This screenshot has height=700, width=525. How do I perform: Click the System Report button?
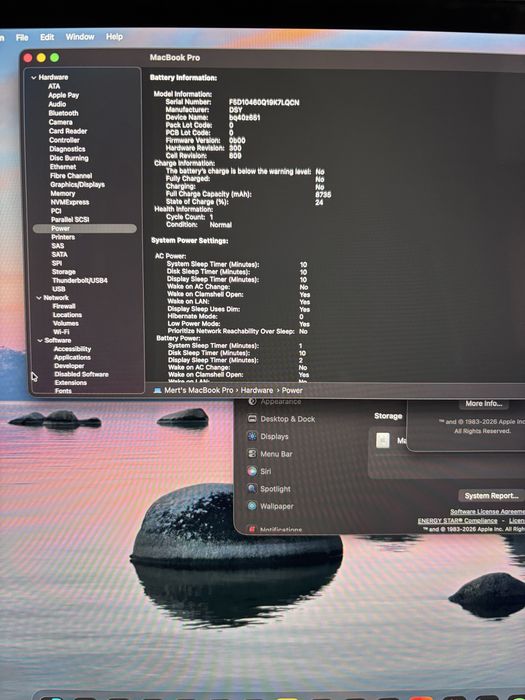[x=491, y=496]
